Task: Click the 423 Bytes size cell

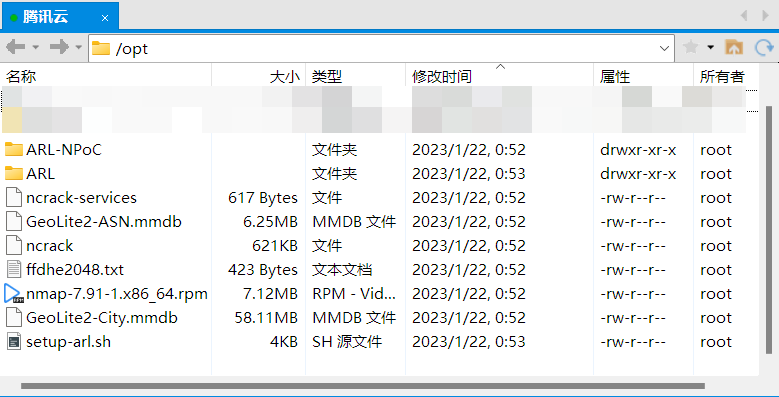Action: [x=263, y=270]
